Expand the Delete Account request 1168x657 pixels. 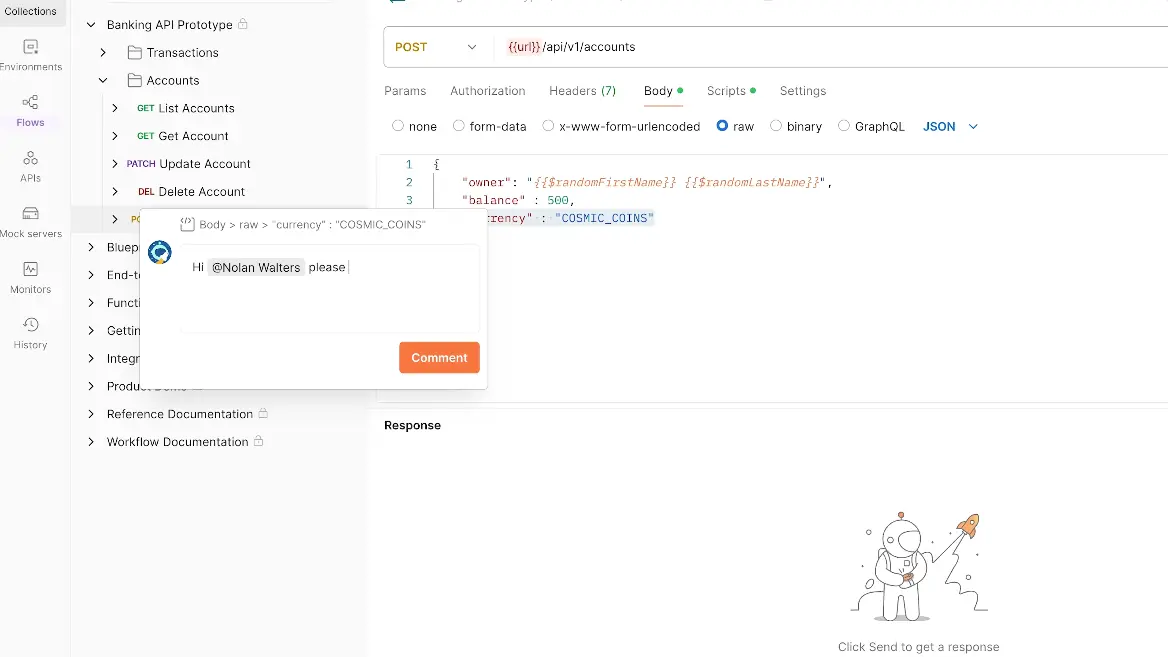115,191
